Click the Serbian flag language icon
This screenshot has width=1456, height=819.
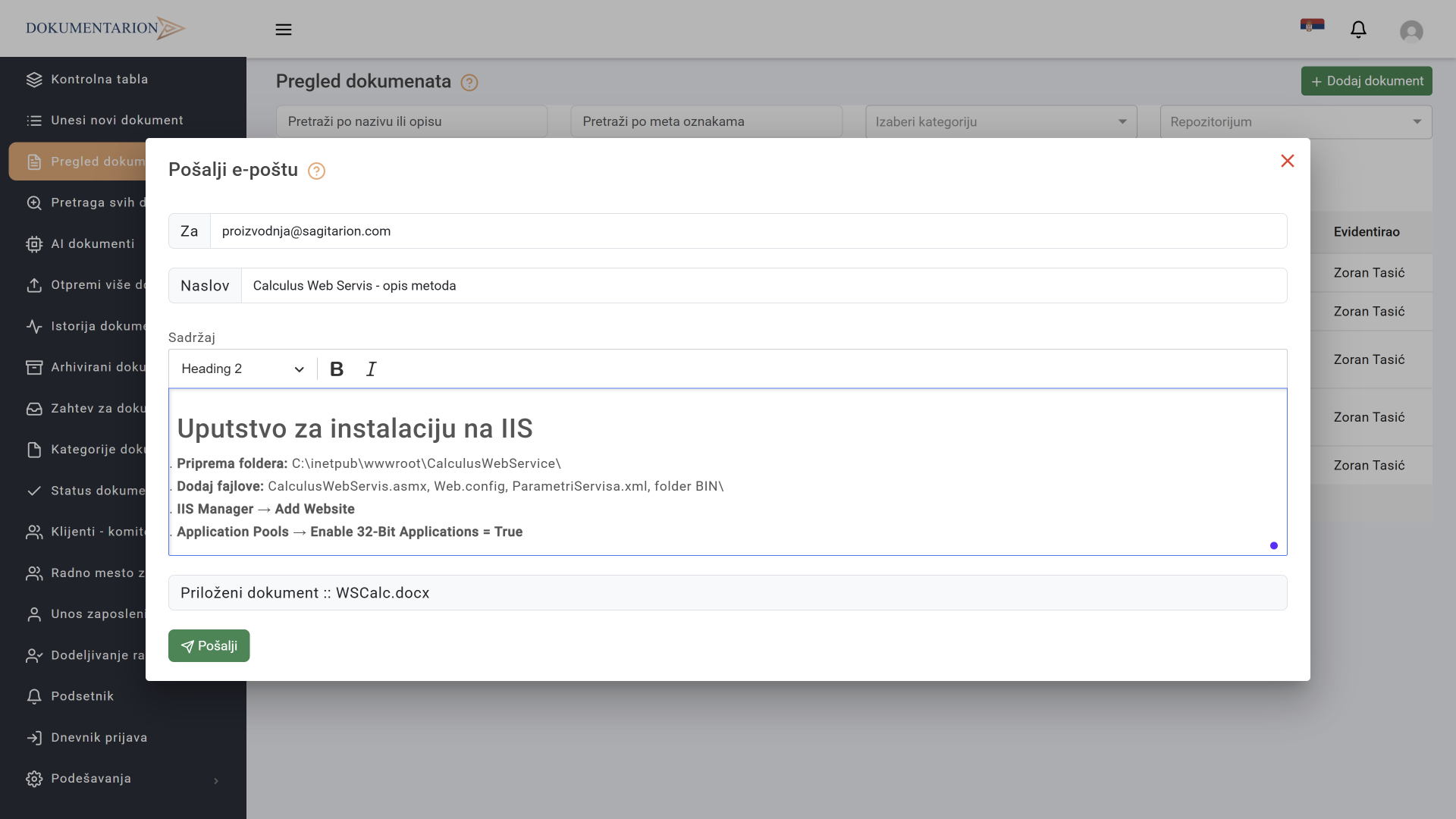1312,26
